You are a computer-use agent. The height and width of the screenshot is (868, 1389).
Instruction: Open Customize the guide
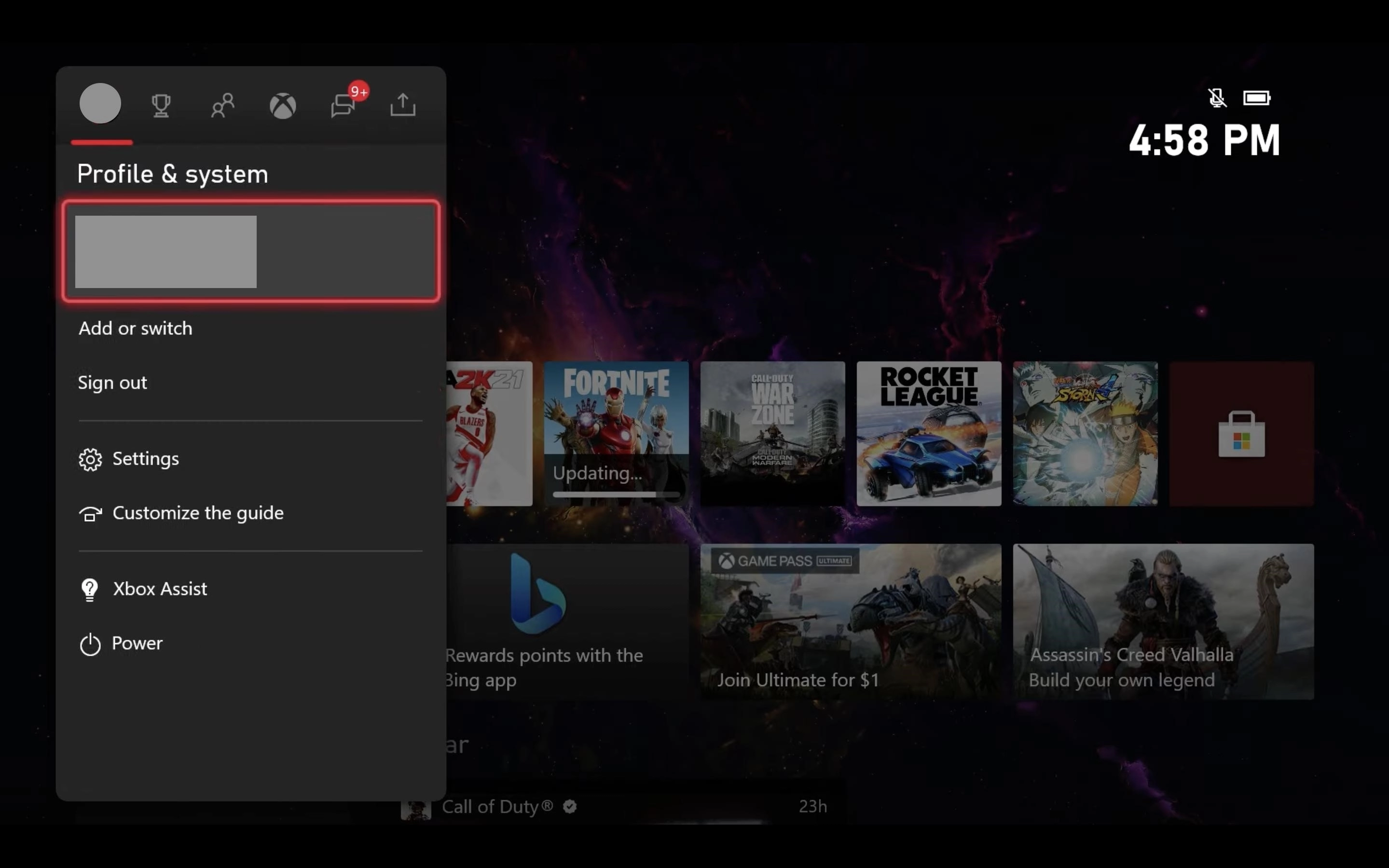coord(250,513)
